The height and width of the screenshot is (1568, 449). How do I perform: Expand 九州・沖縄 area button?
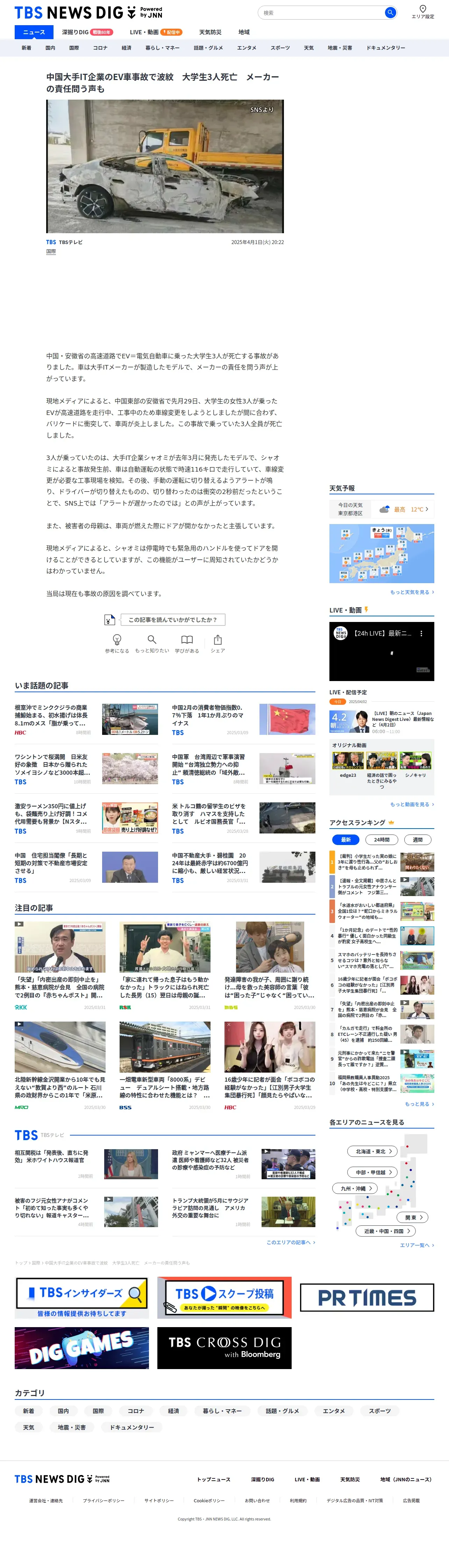coord(355,1188)
